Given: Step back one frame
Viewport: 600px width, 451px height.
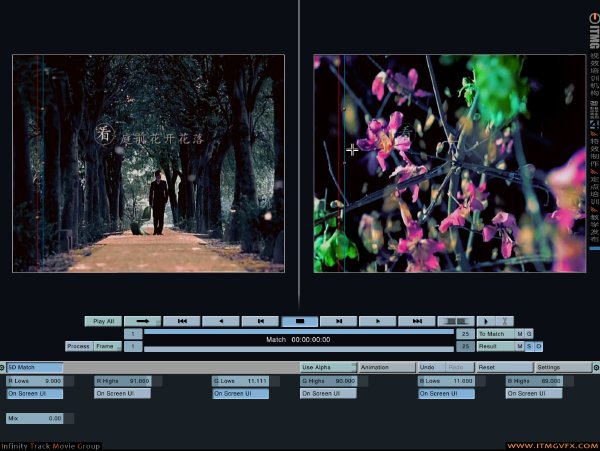Looking at the screenshot, I should (260, 321).
